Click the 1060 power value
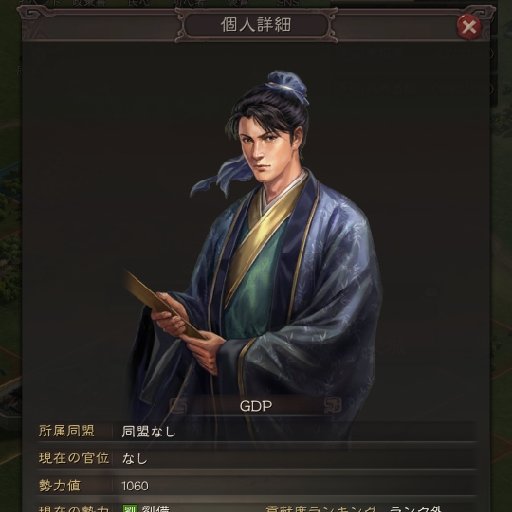Screen dimensions: 512x512 coord(135,486)
